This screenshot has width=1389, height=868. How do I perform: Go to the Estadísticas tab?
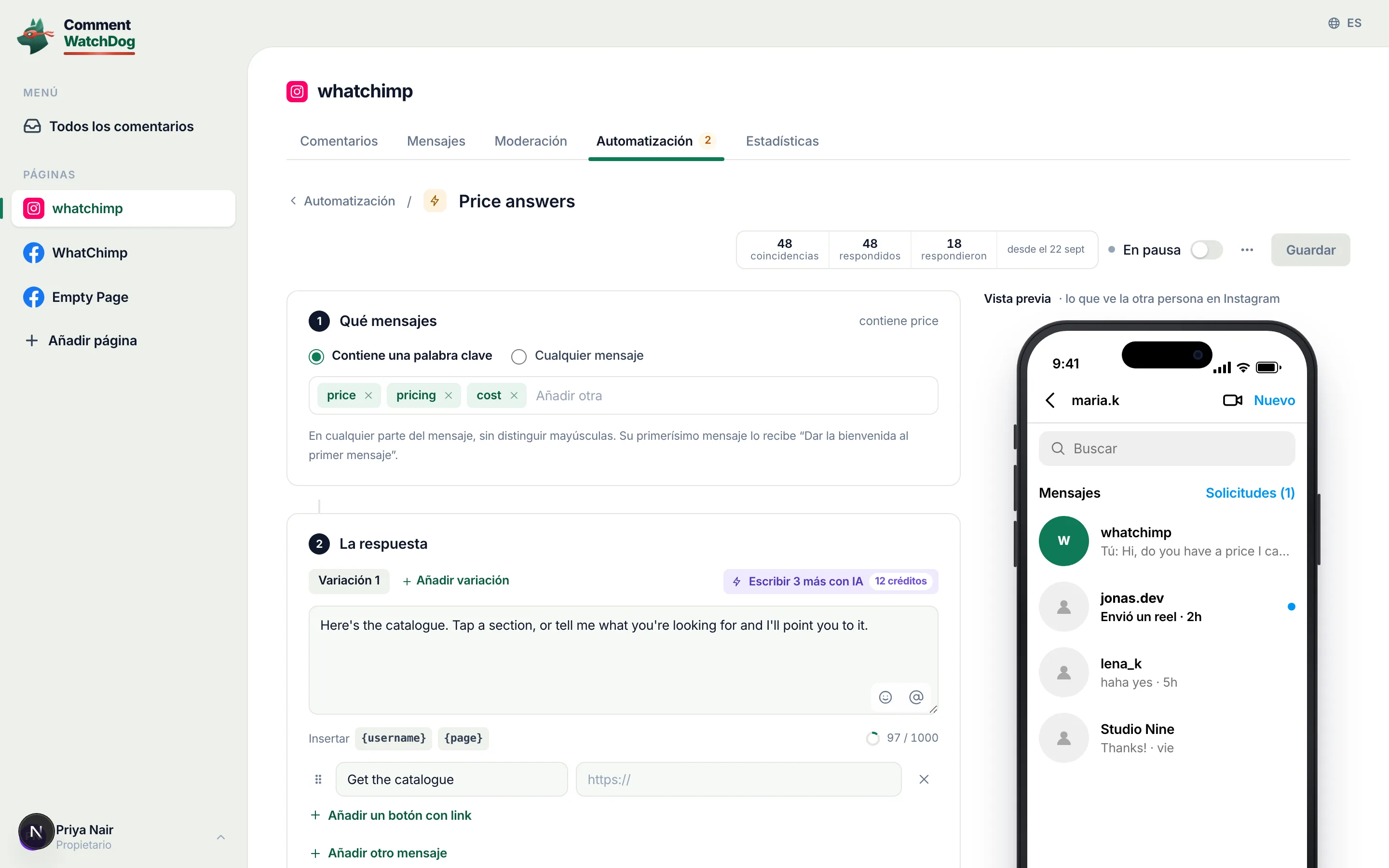(782, 141)
